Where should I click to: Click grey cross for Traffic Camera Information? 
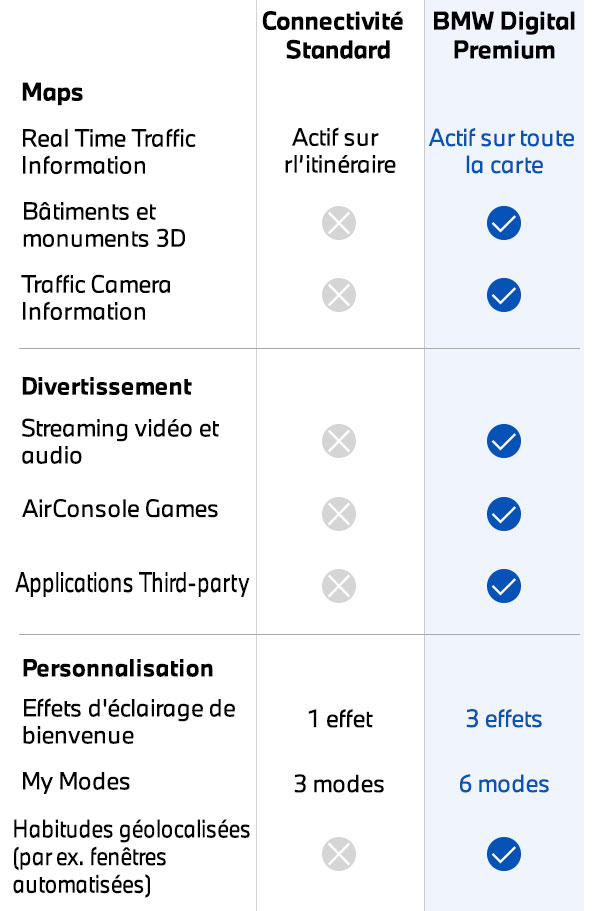click(x=339, y=295)
